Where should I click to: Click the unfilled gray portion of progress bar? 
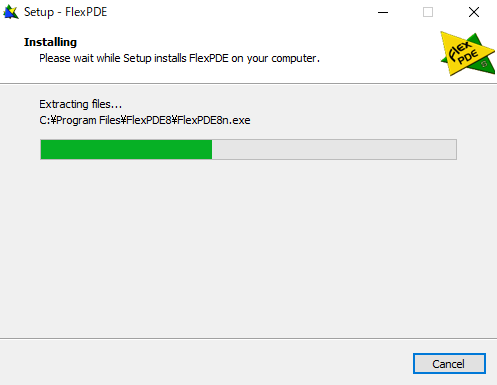pos(334,149)
